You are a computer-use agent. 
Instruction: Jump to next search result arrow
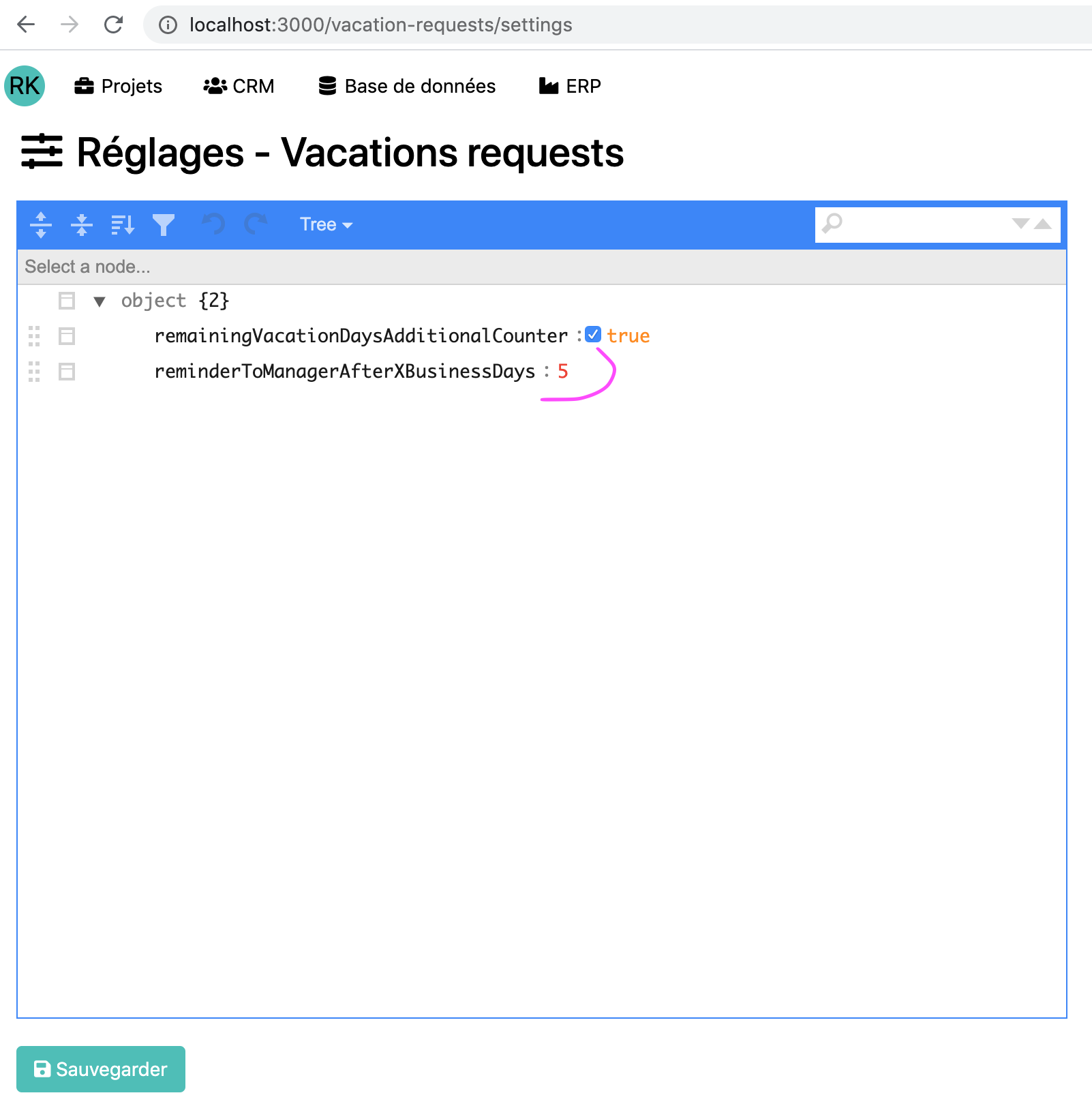coord(1020,224)
